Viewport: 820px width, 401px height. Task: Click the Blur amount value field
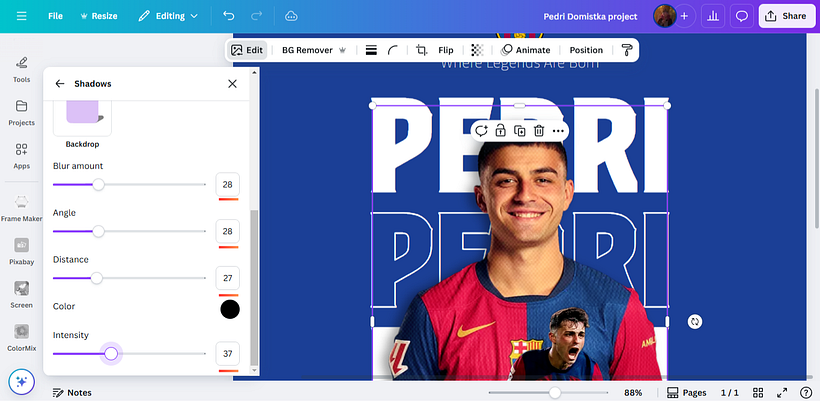coord(227,185)
